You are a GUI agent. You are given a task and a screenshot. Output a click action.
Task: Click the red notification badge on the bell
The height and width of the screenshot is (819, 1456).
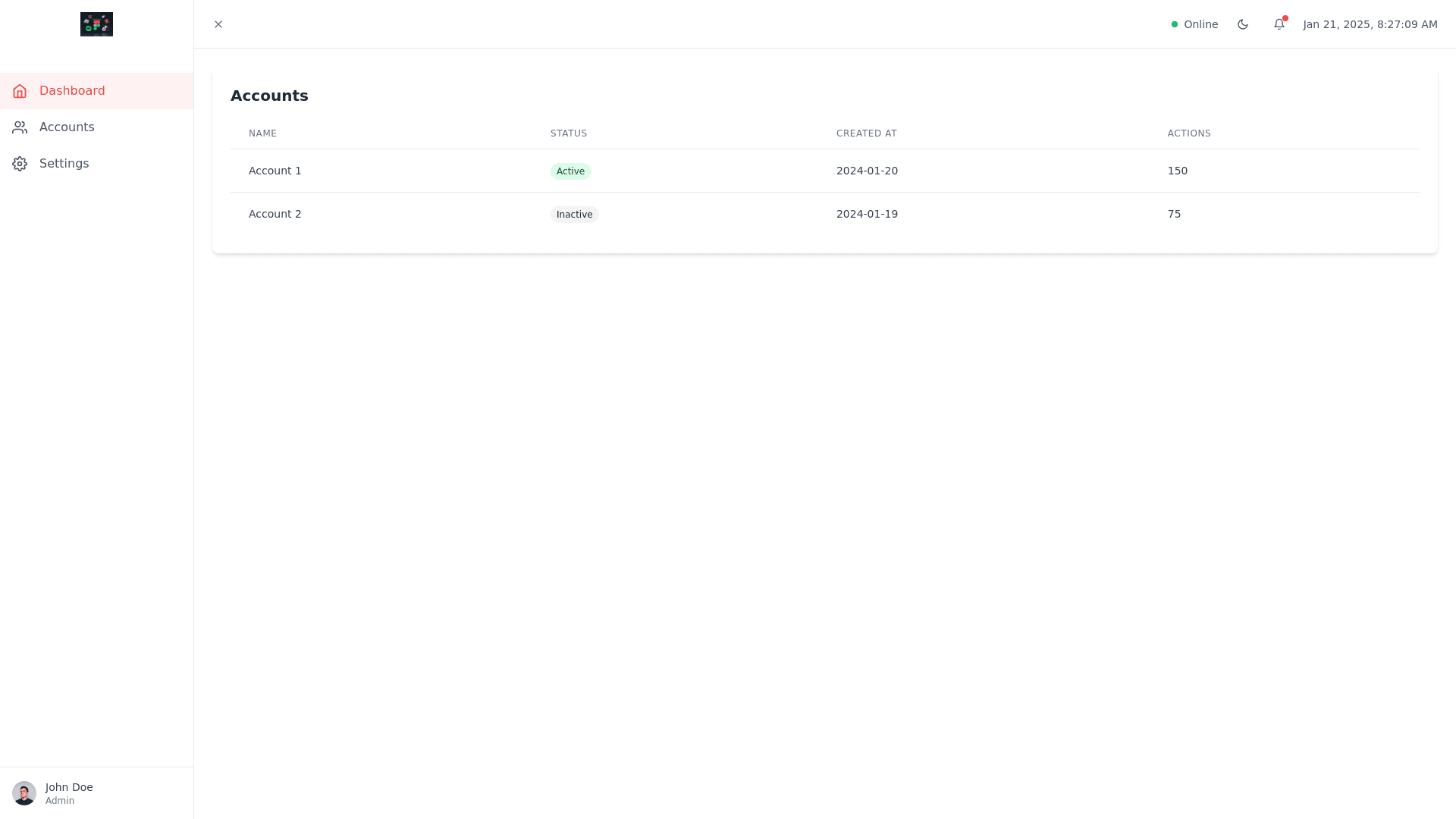[x=1285, y=17]
